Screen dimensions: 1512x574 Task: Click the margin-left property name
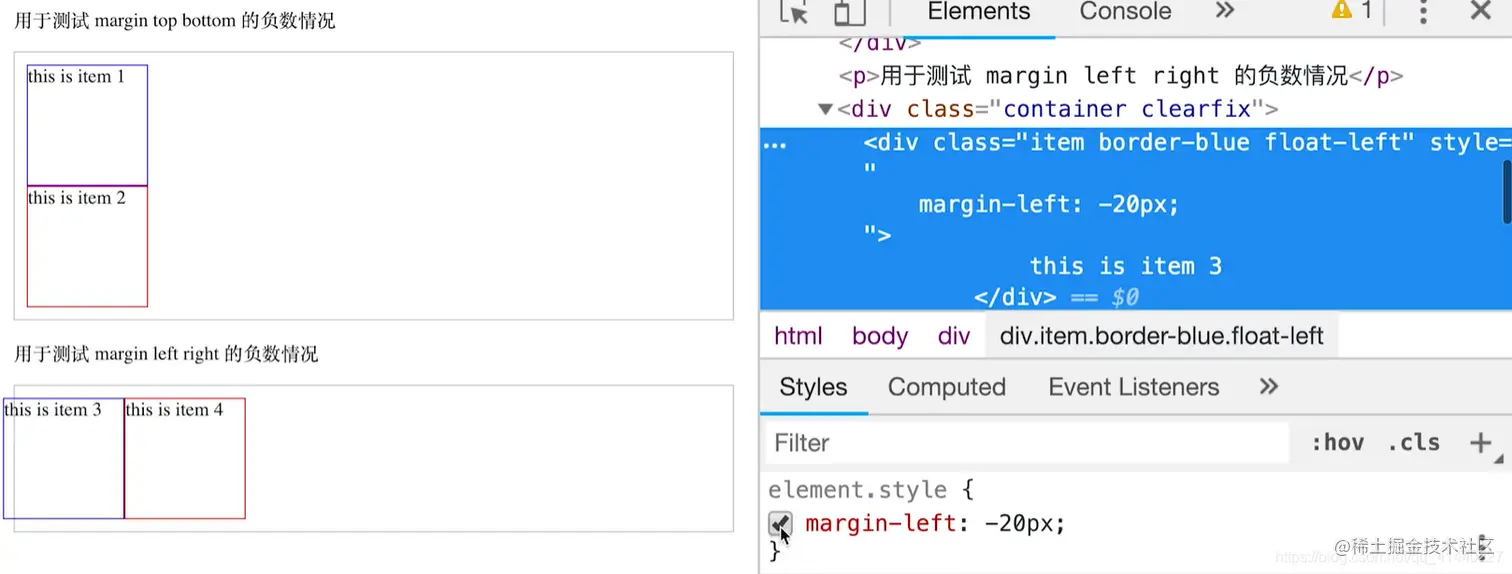[880, 523]
